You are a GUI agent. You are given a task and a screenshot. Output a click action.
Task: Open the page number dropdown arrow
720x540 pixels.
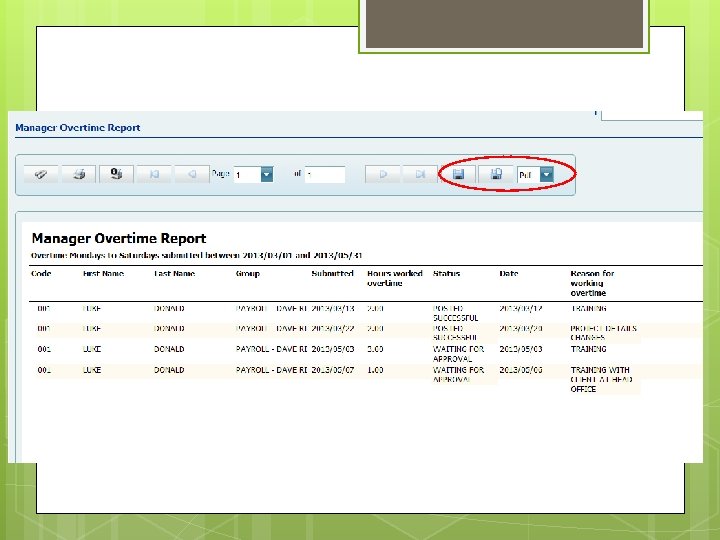(267, 174)
